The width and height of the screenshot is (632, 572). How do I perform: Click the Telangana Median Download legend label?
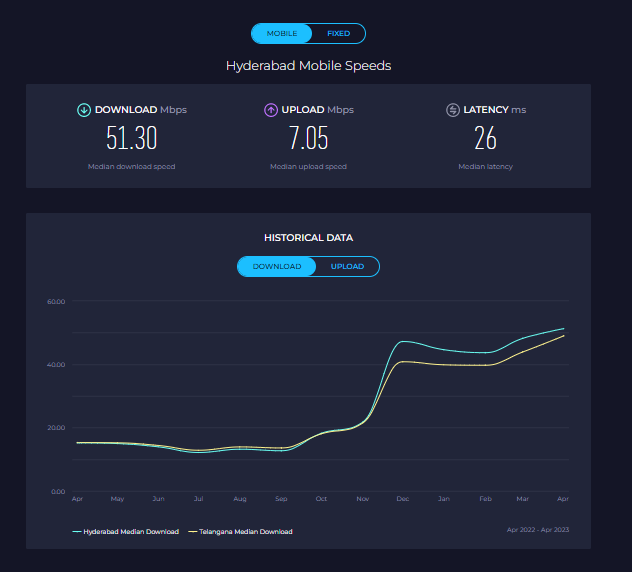tap(246, 532)
